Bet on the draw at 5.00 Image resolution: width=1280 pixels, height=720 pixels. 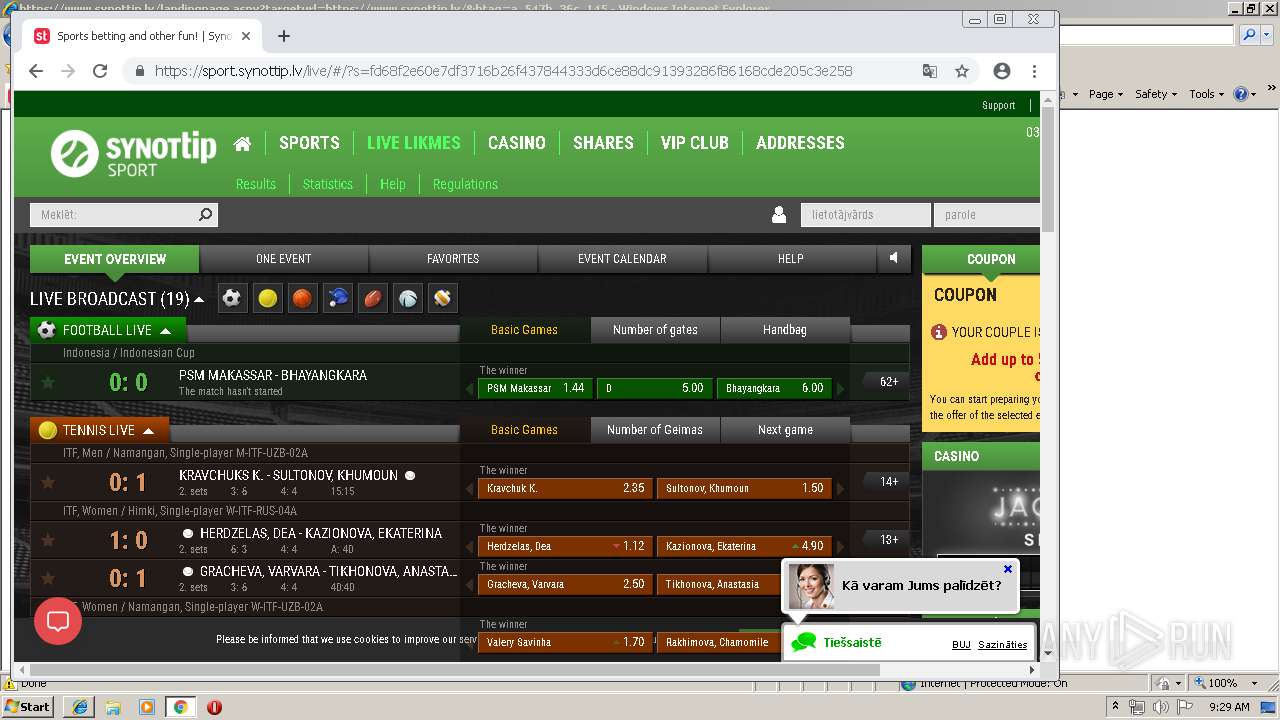(x=654, y=388)
